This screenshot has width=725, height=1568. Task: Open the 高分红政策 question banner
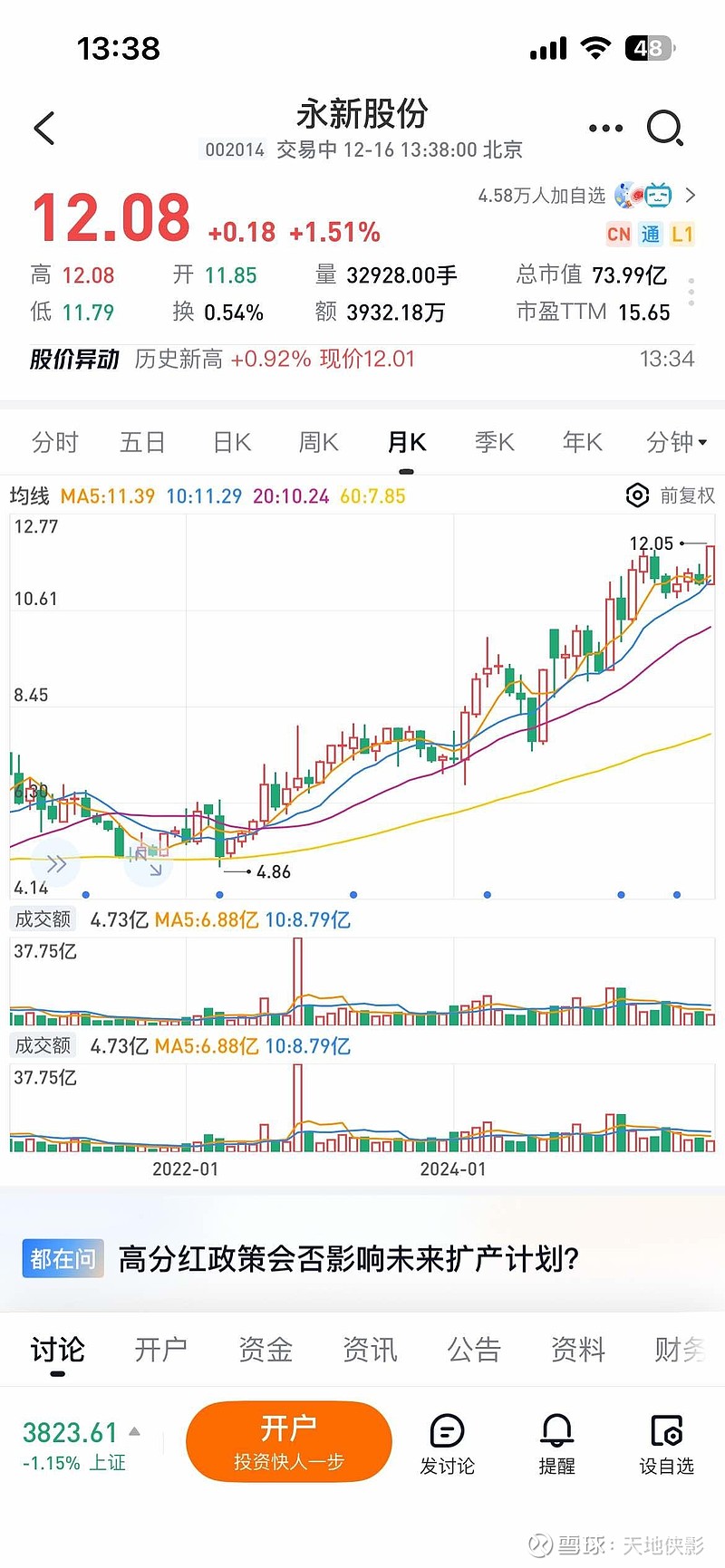click(362, 1259)
